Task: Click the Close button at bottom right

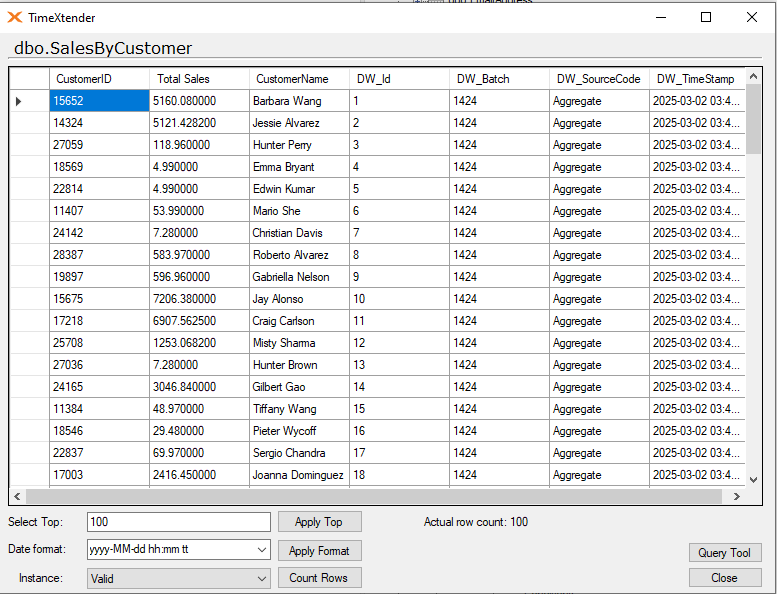Action: click(x=725, y=578)
